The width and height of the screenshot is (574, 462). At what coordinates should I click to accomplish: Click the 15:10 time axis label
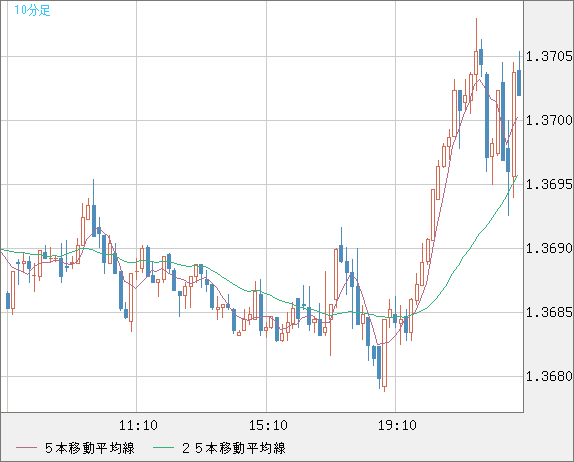pos(268,425)
